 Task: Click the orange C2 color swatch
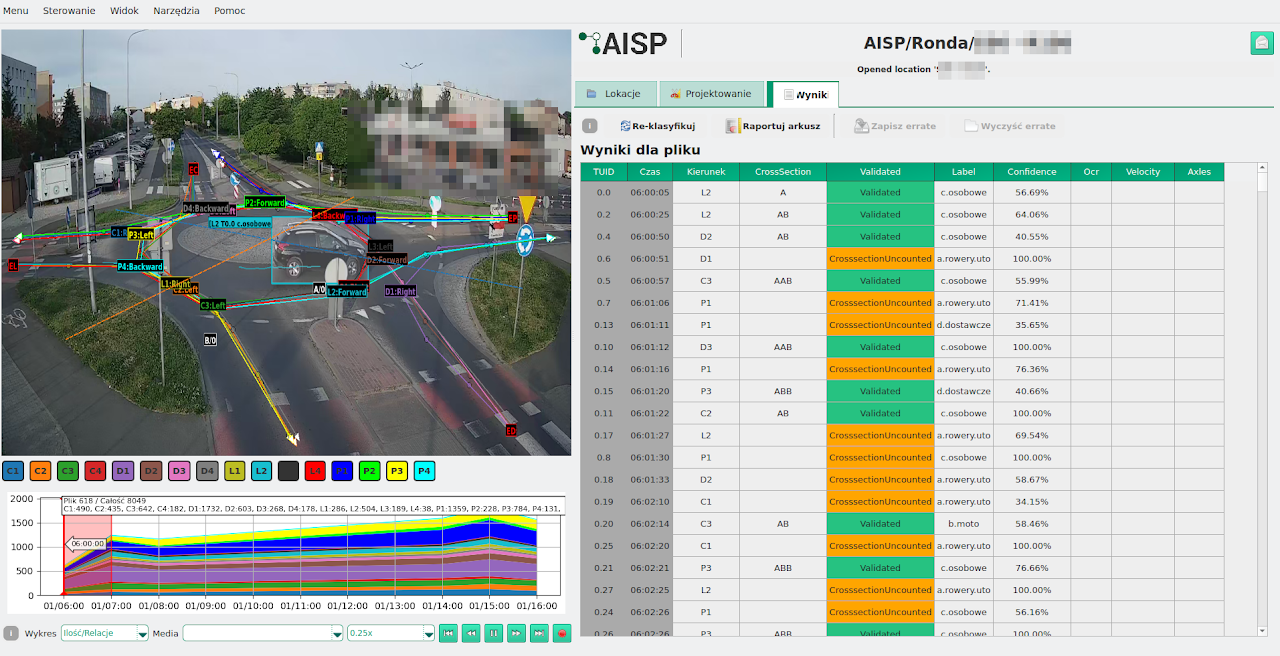pos(40,470)
